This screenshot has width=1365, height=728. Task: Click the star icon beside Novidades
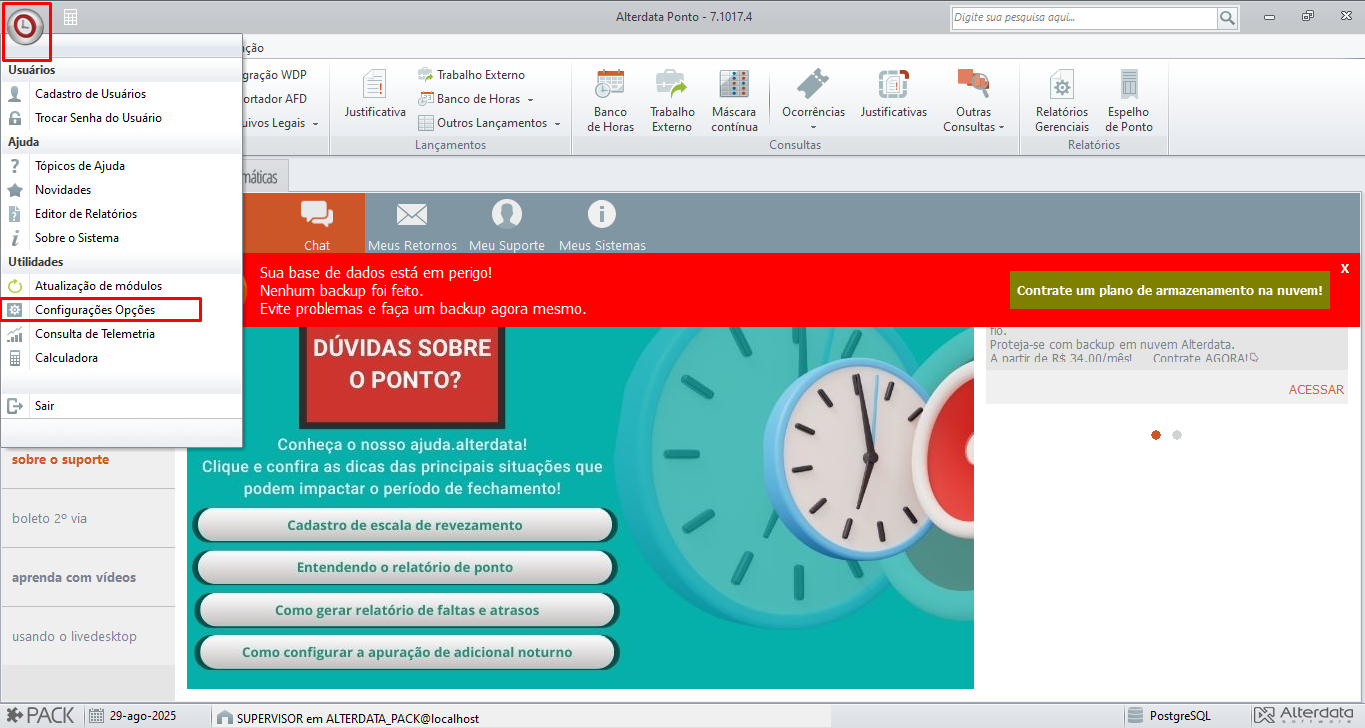pos(15,190)
